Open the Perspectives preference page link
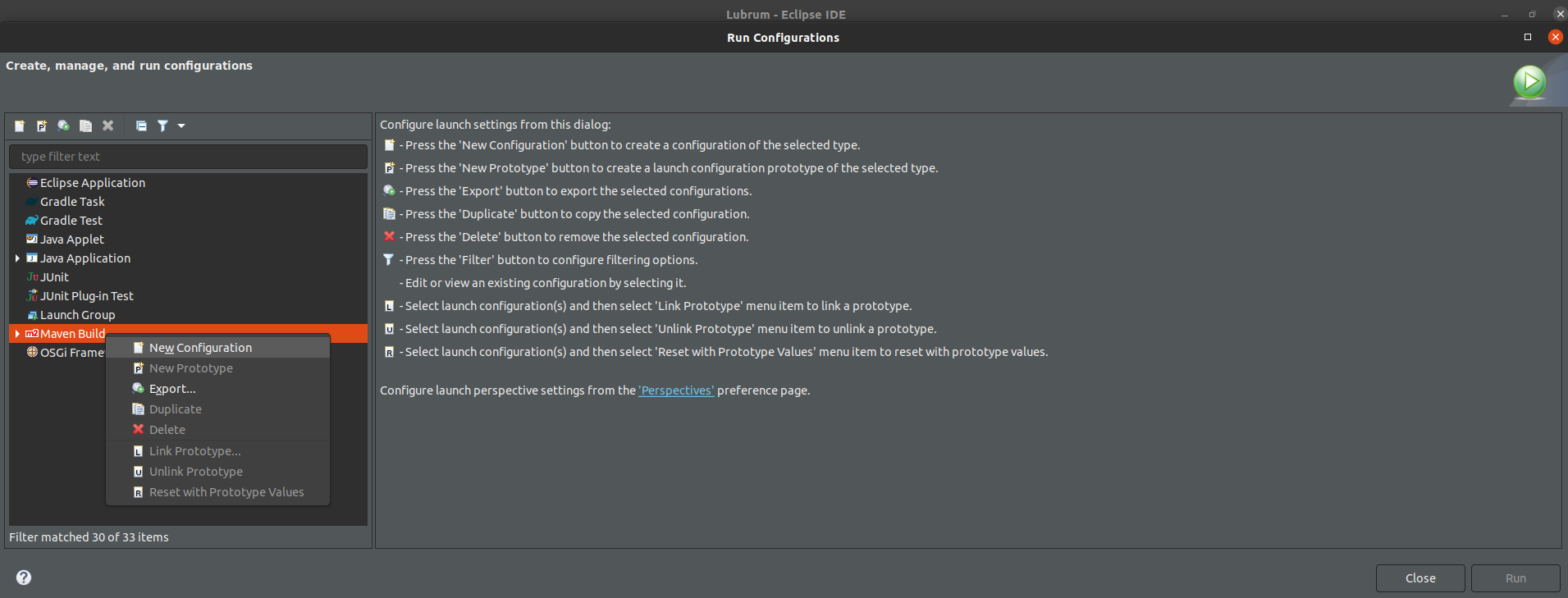The image size is (1568, 598). 675,390
